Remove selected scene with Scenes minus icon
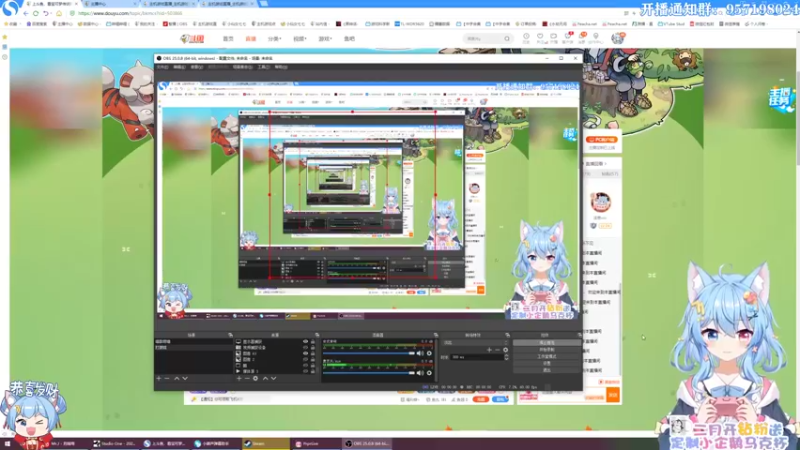 point(167,379)
